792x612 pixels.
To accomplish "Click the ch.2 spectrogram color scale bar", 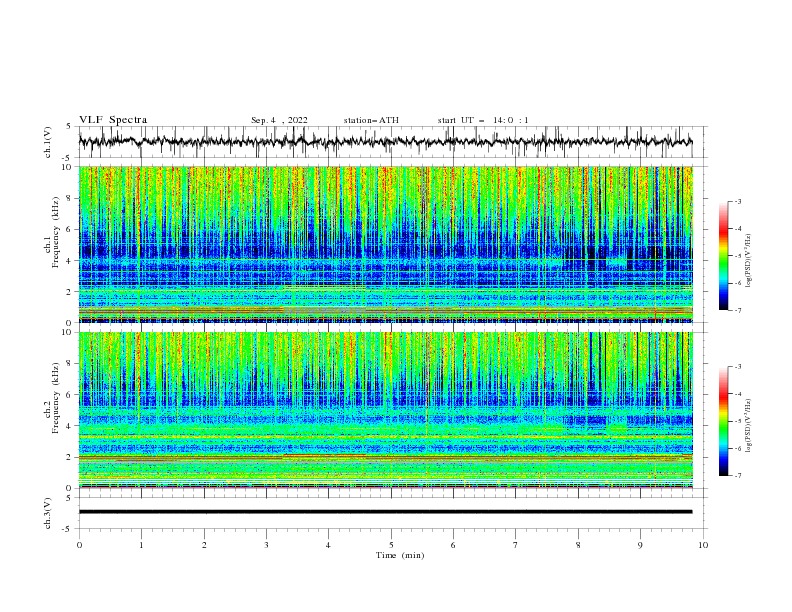I will tap(724, 421).
